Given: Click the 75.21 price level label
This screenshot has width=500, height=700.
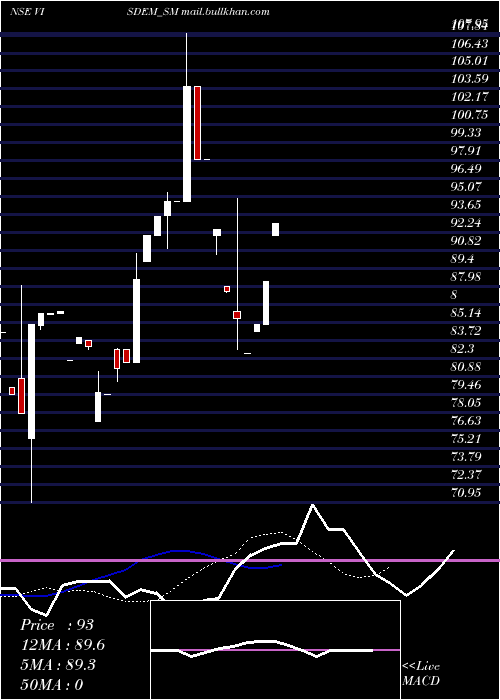Looking at the screenshot, I should click(466, 439).
